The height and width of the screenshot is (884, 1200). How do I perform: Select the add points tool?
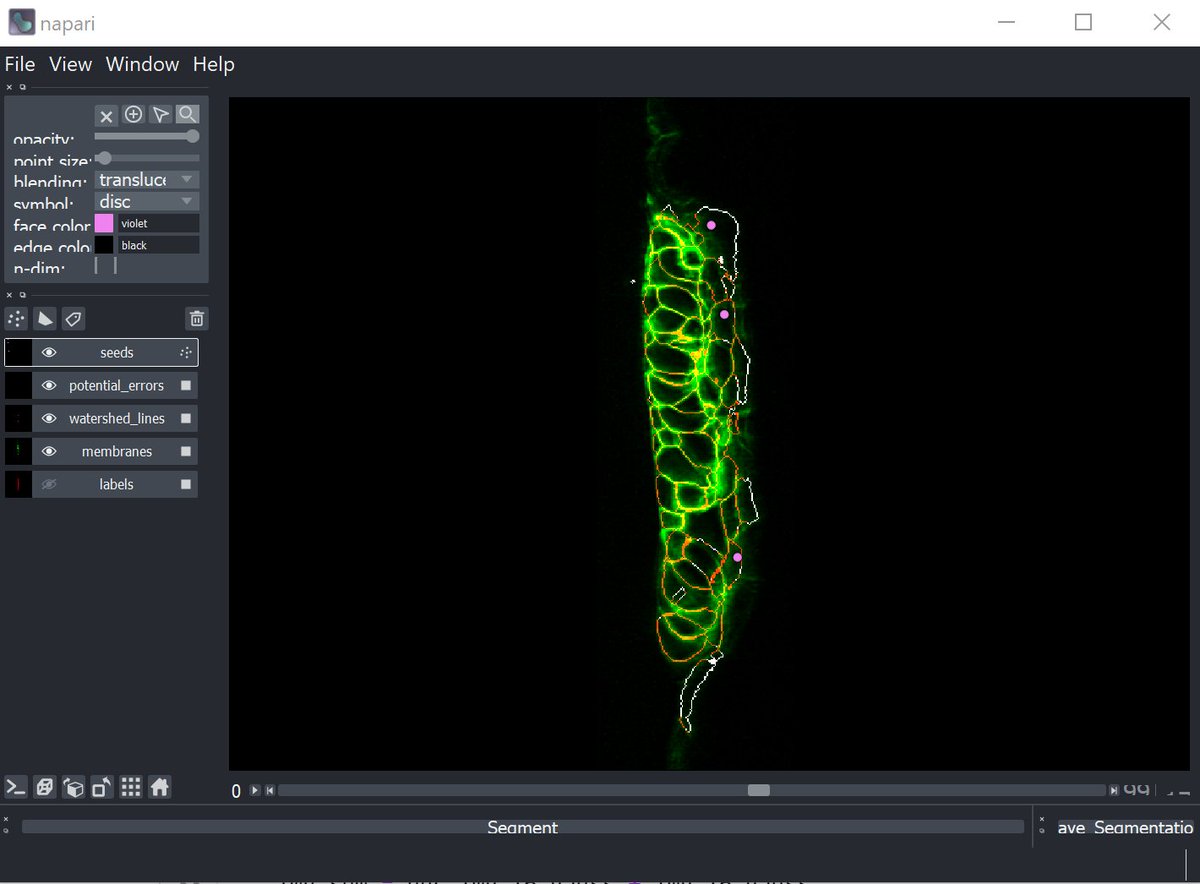click(x=133, y=115)
